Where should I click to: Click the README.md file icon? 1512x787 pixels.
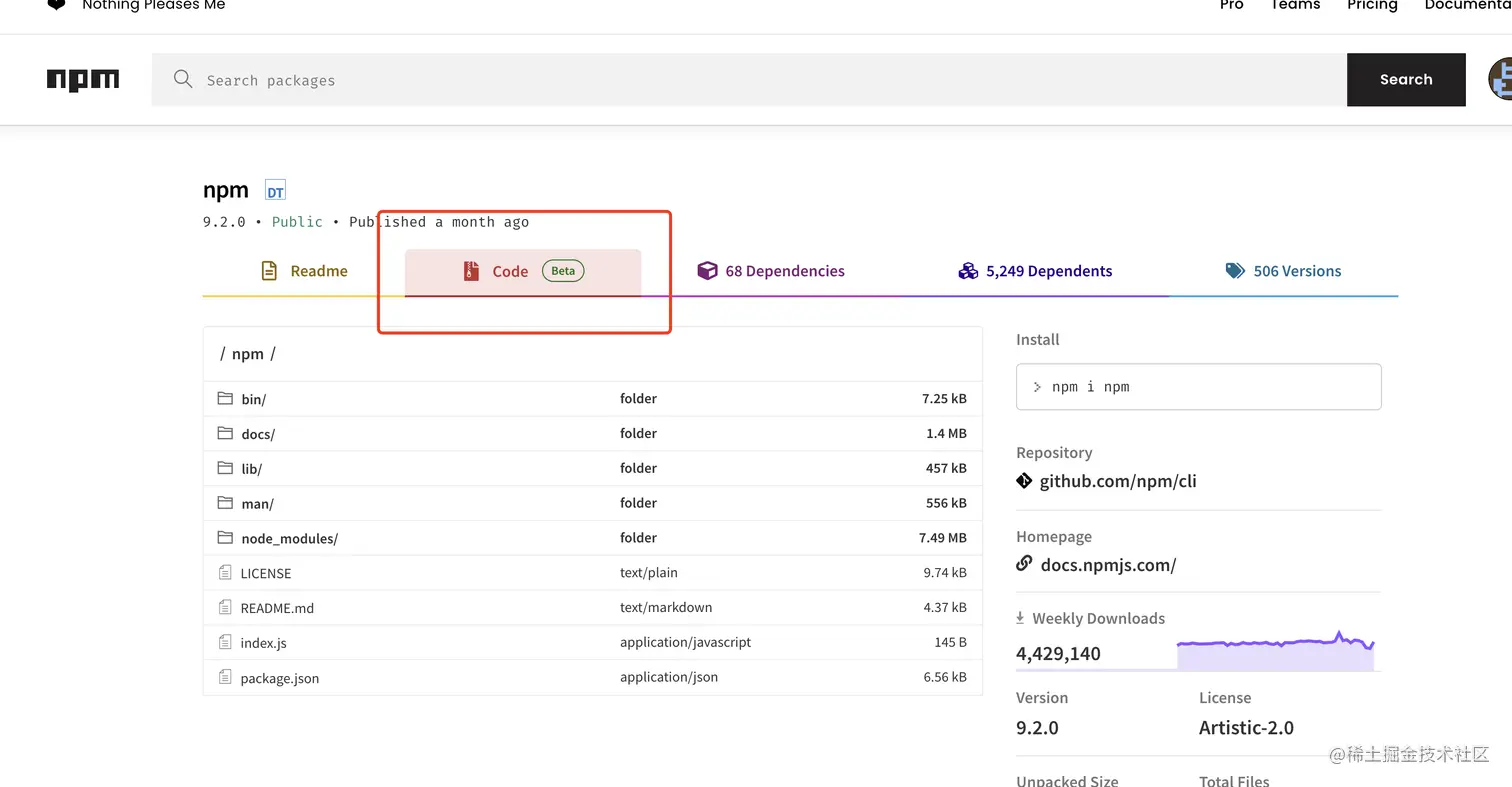coord(225,607)
